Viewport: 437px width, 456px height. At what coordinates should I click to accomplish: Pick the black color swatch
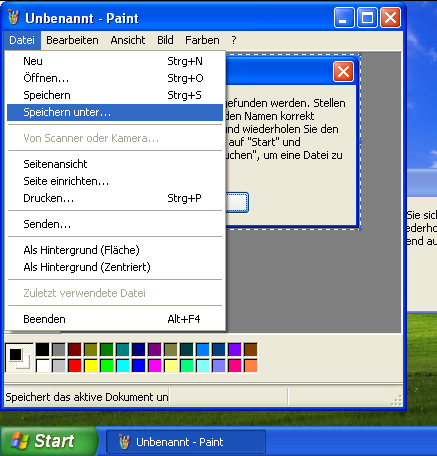pyautogui.click(x=43, y=350)
